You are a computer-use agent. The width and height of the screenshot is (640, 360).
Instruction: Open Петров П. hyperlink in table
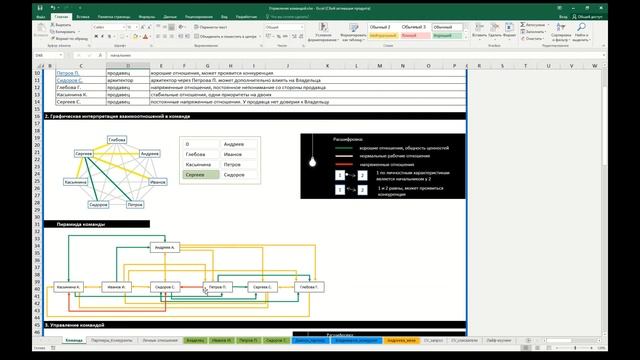(68, 73)
